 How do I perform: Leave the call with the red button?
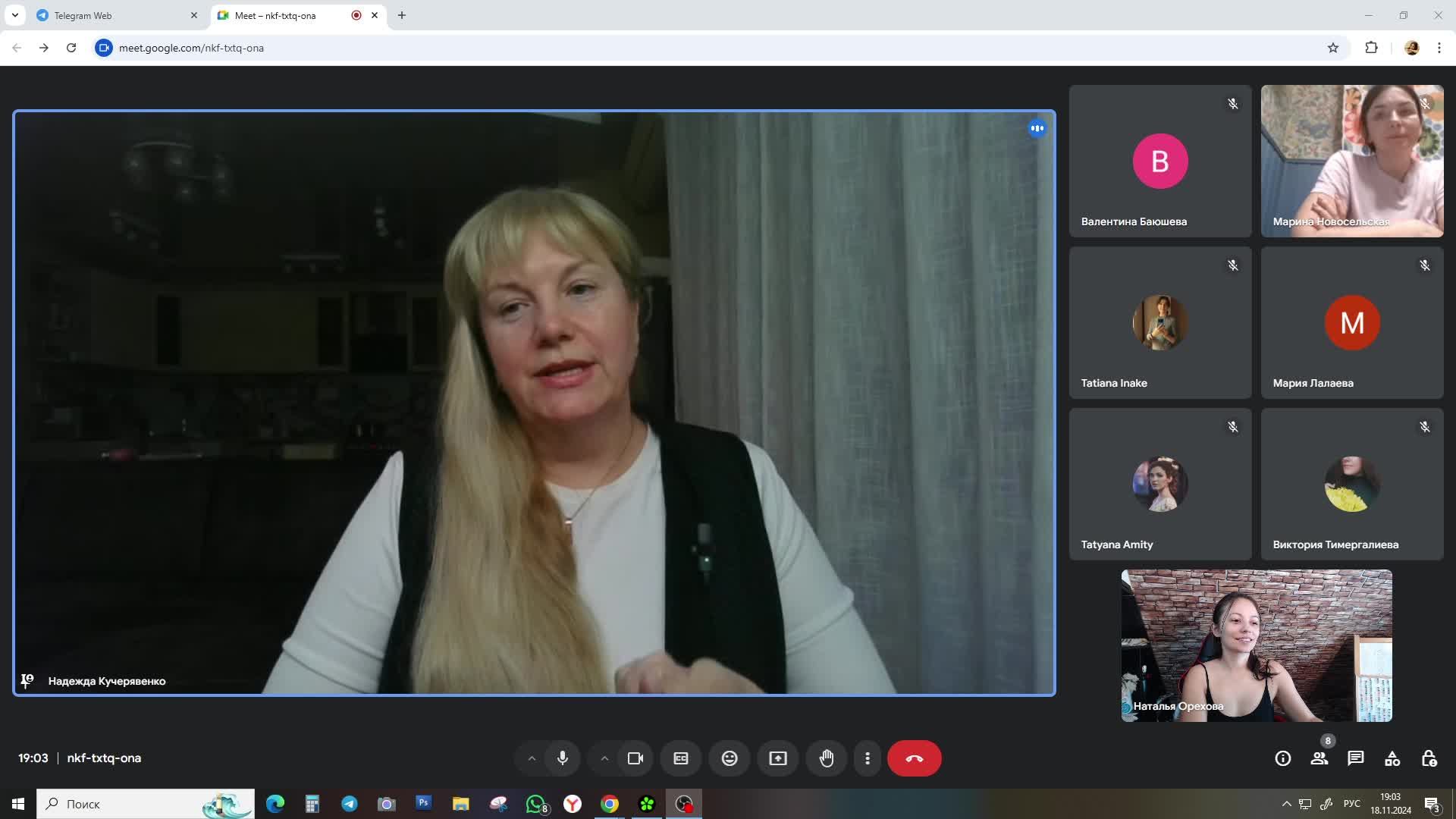(x=914, y=758)
